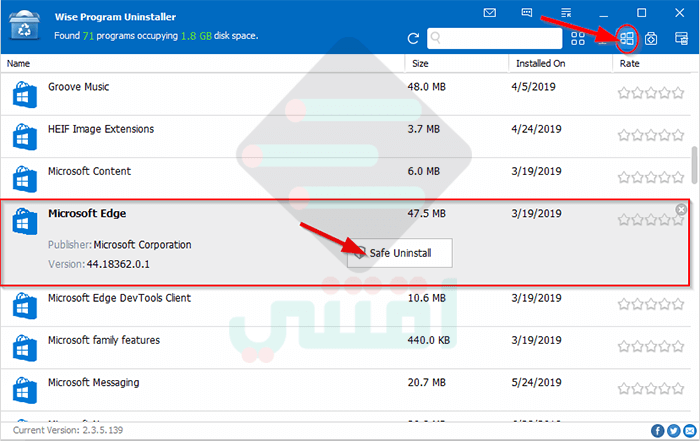This screenshot has width=700, height=441.
Task: Click the 48.0 MB size value
Action: click(426, 87)
